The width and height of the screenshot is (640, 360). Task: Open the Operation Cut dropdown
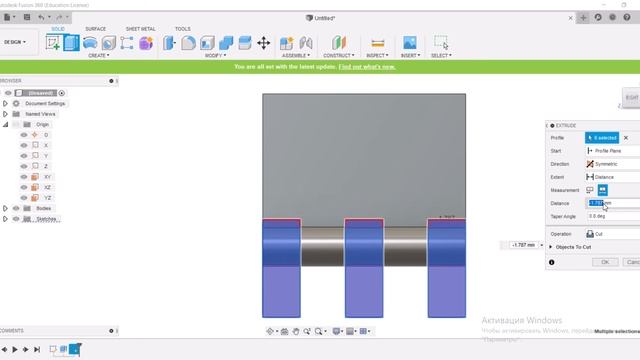point(613,234)
